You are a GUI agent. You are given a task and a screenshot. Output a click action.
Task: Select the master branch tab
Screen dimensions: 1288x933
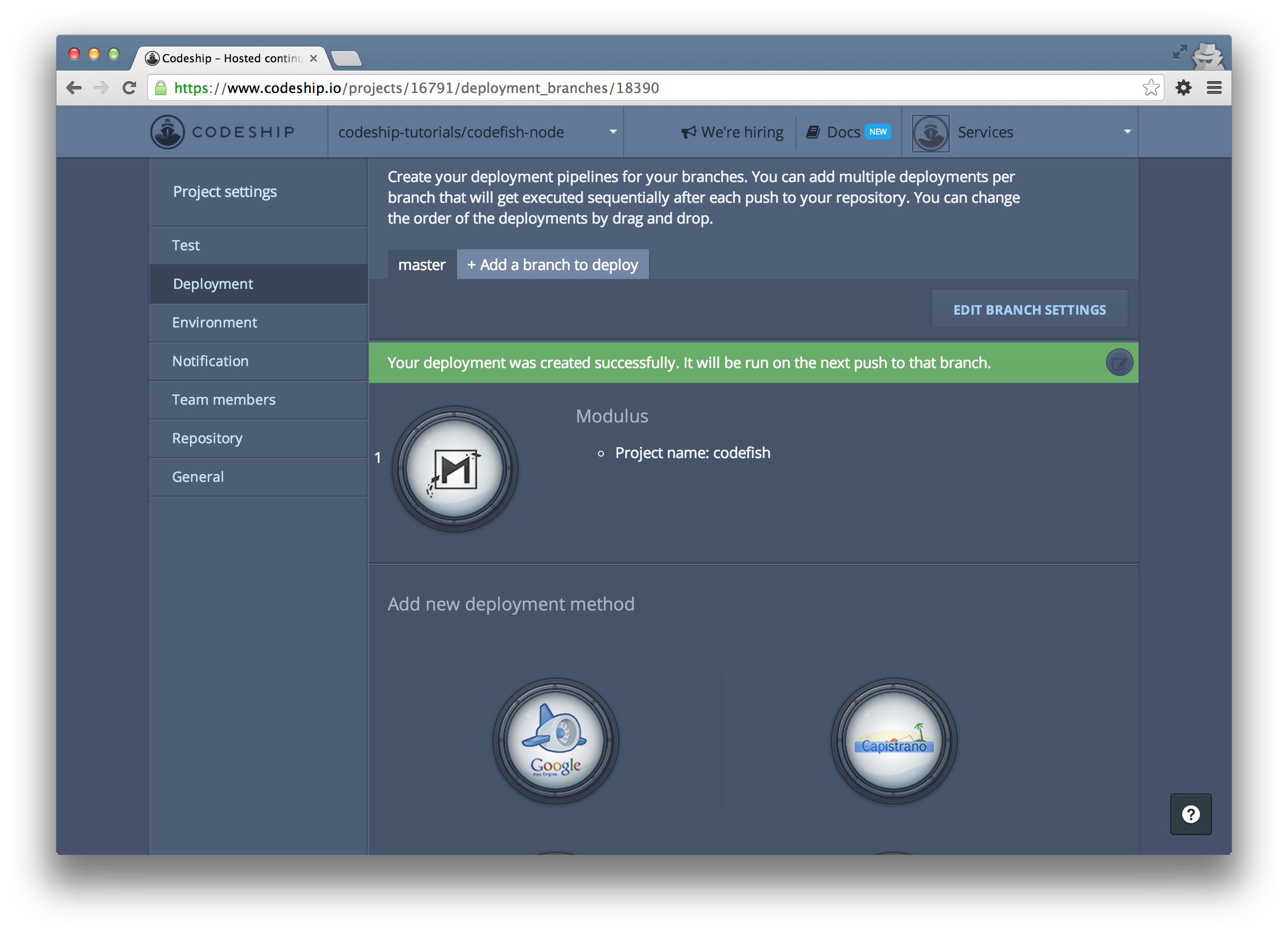[421, 265]
